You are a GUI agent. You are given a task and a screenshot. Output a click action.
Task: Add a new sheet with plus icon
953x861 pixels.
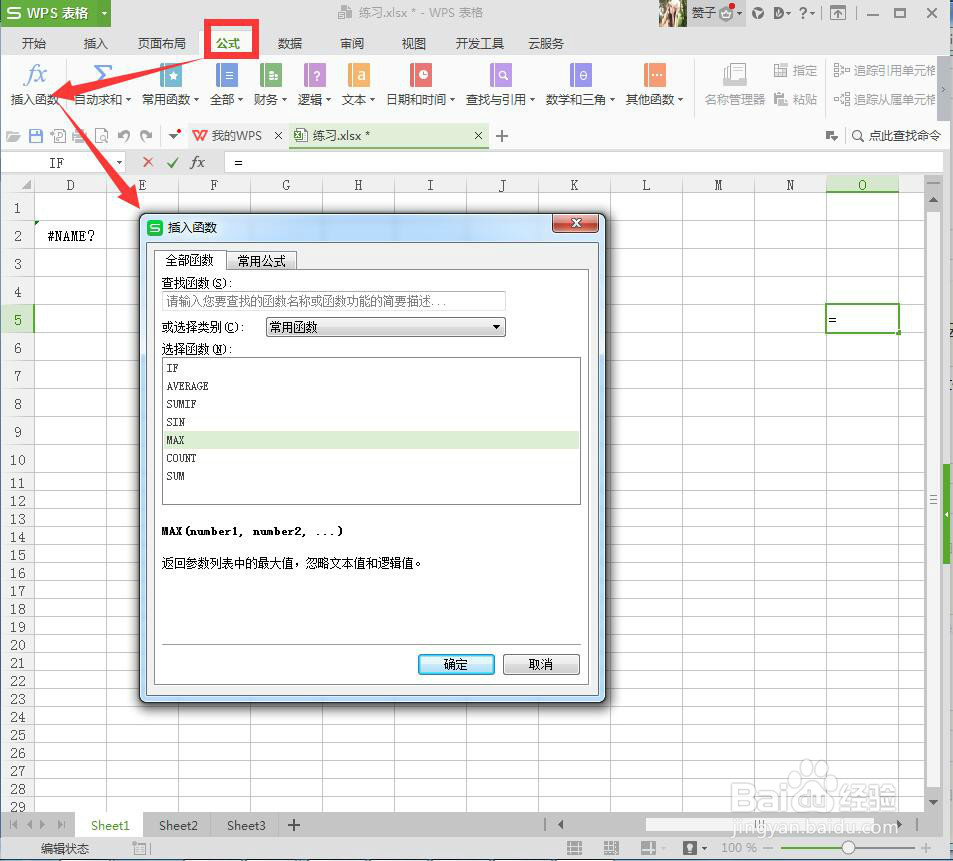(294, 825)
